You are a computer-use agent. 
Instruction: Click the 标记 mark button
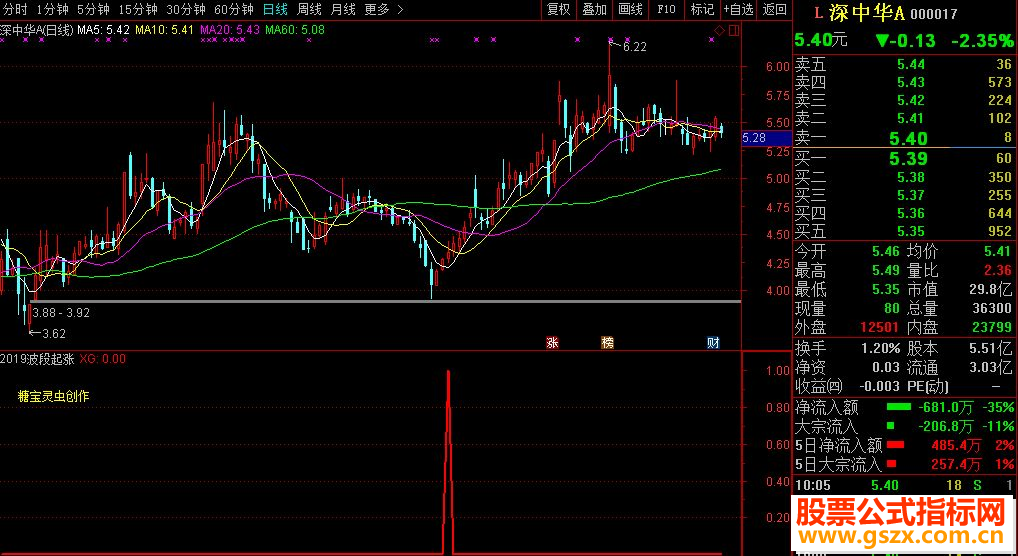coord(702,9)
